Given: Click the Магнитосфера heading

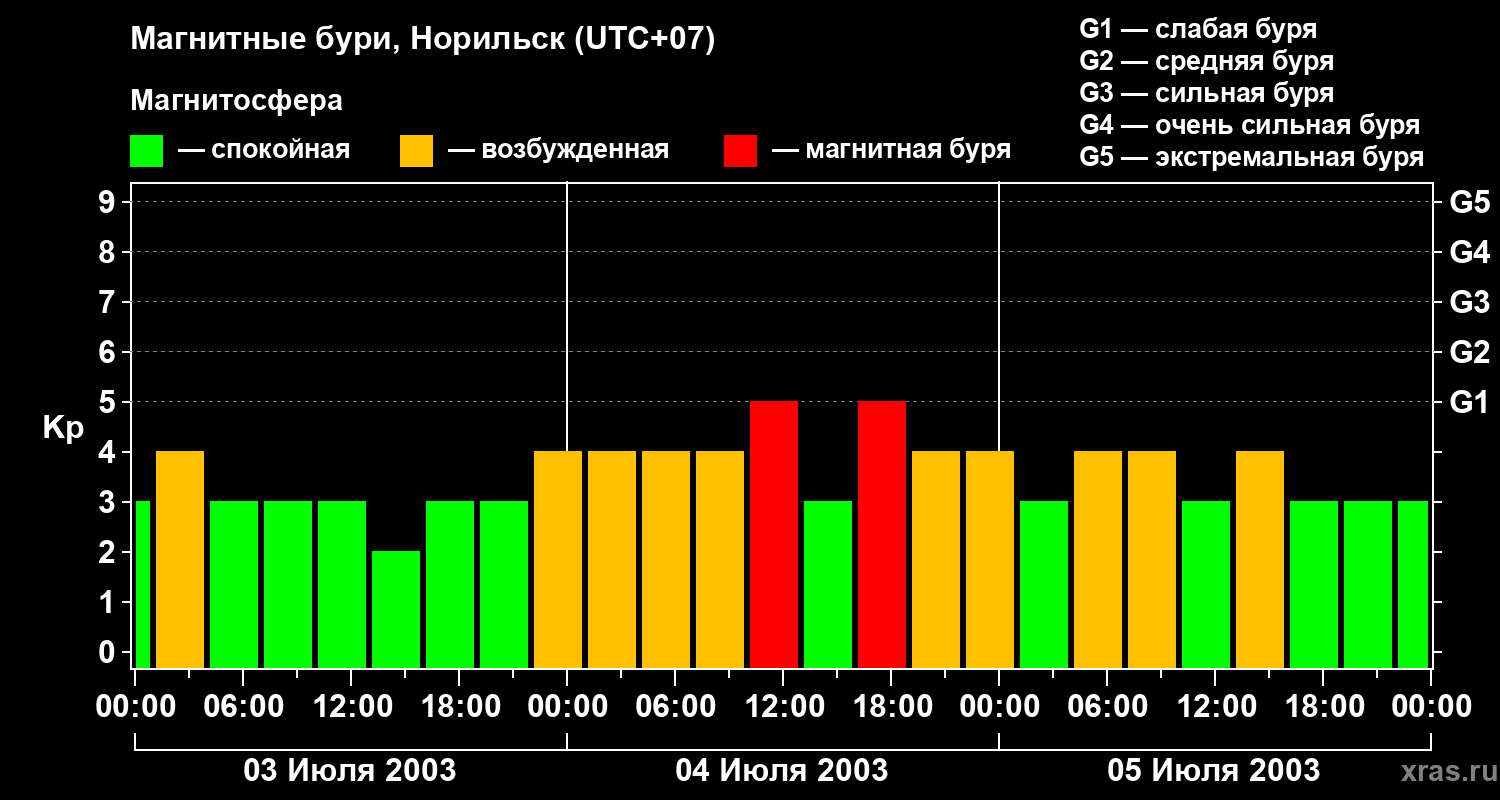Looking at the screenshot, I should tap(236, 101).
